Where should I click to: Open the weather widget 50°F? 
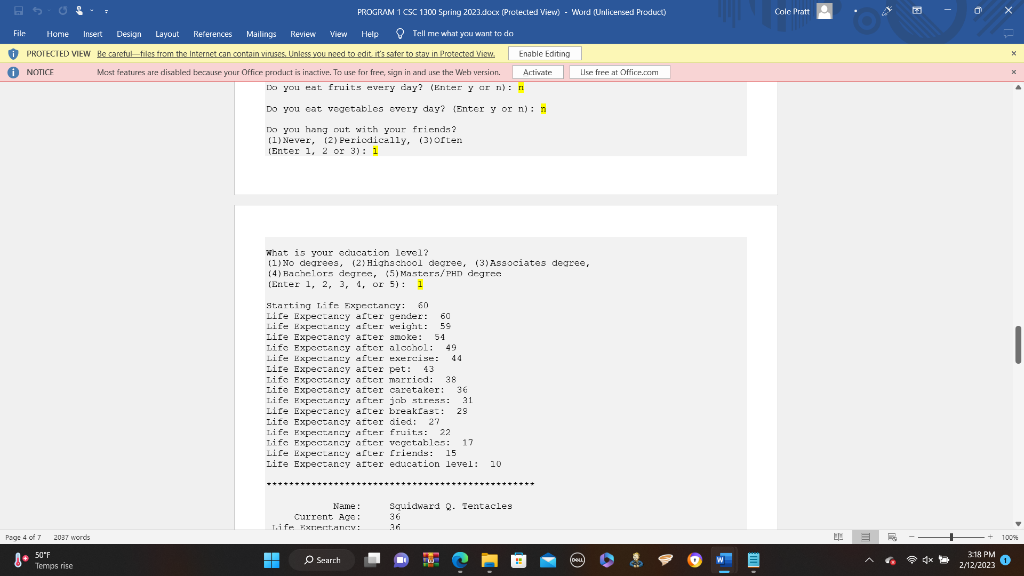click(x=43, y=560)
